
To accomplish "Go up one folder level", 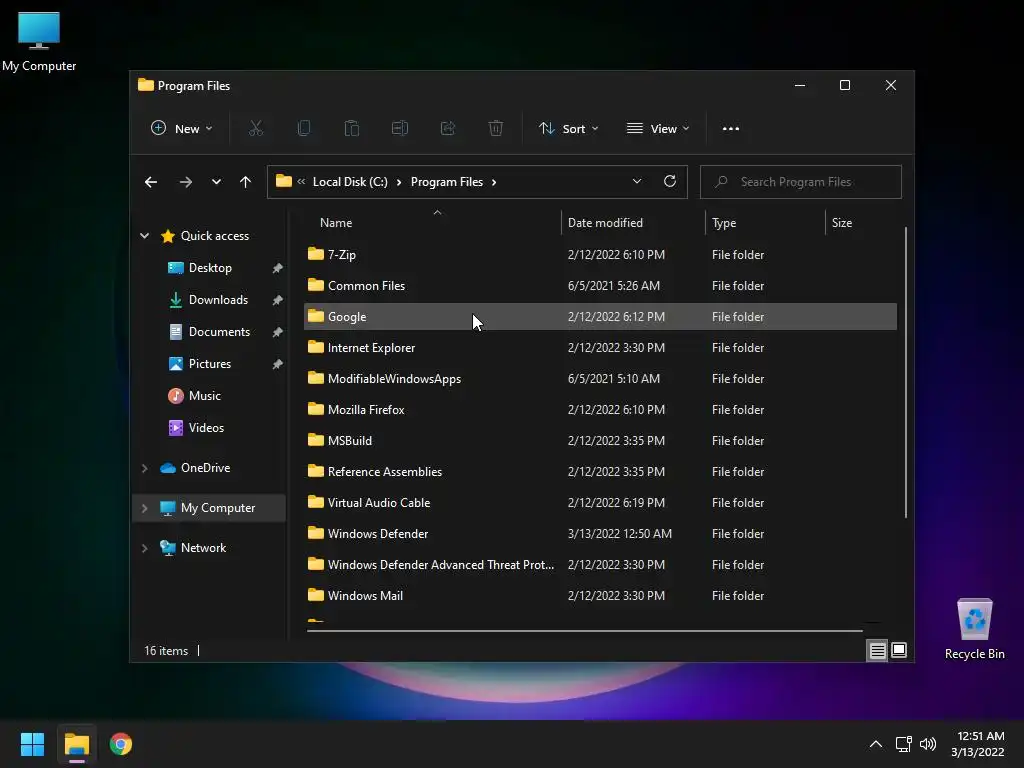I will coord(246,182).
